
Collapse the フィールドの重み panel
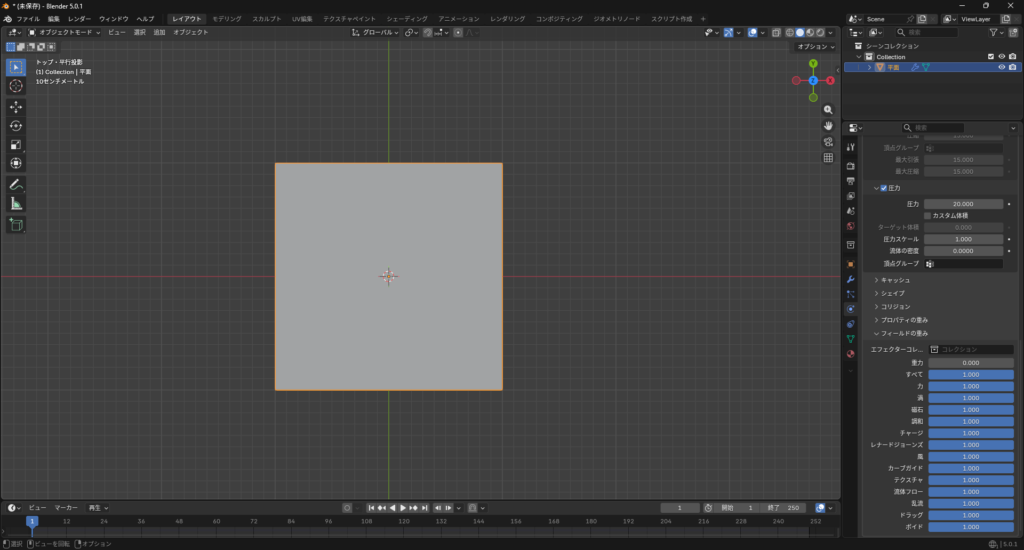tap(904, 333)
